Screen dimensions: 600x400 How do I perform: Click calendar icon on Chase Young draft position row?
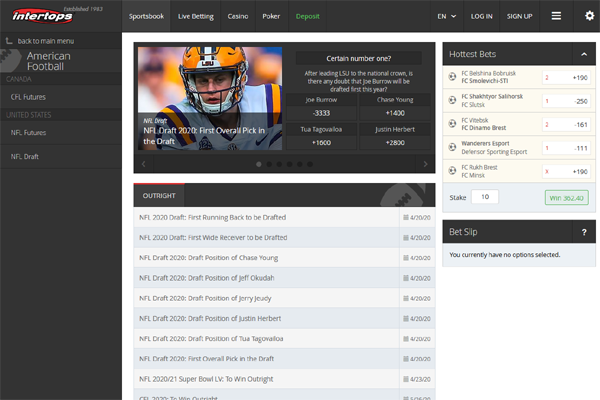[x=406, y=258]
